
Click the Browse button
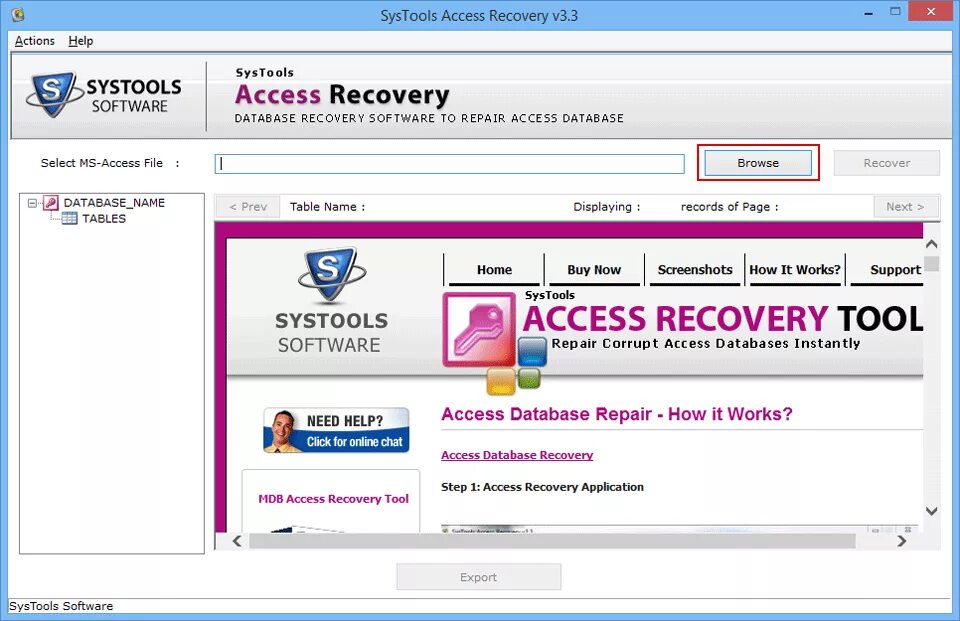pyautogui.click(x=757, y=162)
